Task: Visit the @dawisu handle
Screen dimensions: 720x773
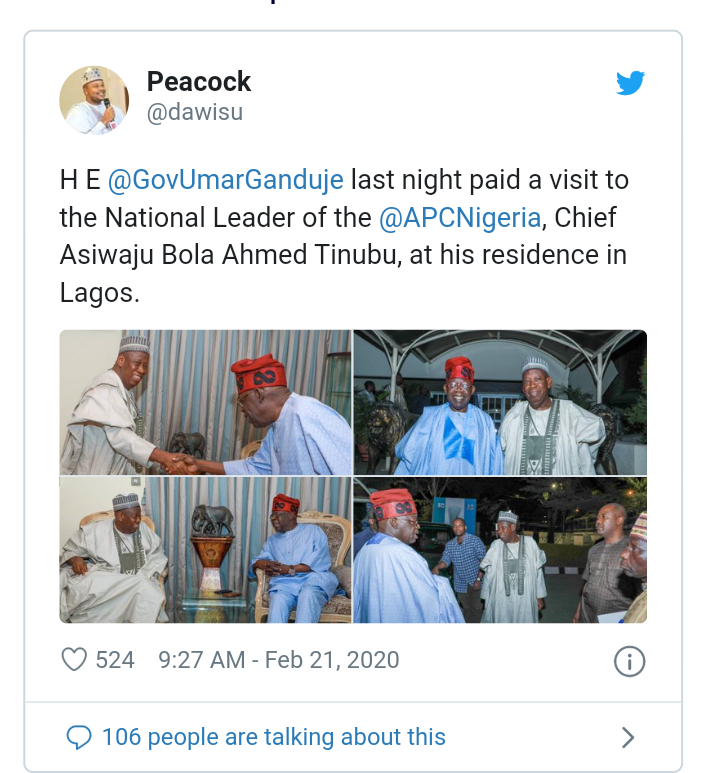Action: (x=194, y=113)
